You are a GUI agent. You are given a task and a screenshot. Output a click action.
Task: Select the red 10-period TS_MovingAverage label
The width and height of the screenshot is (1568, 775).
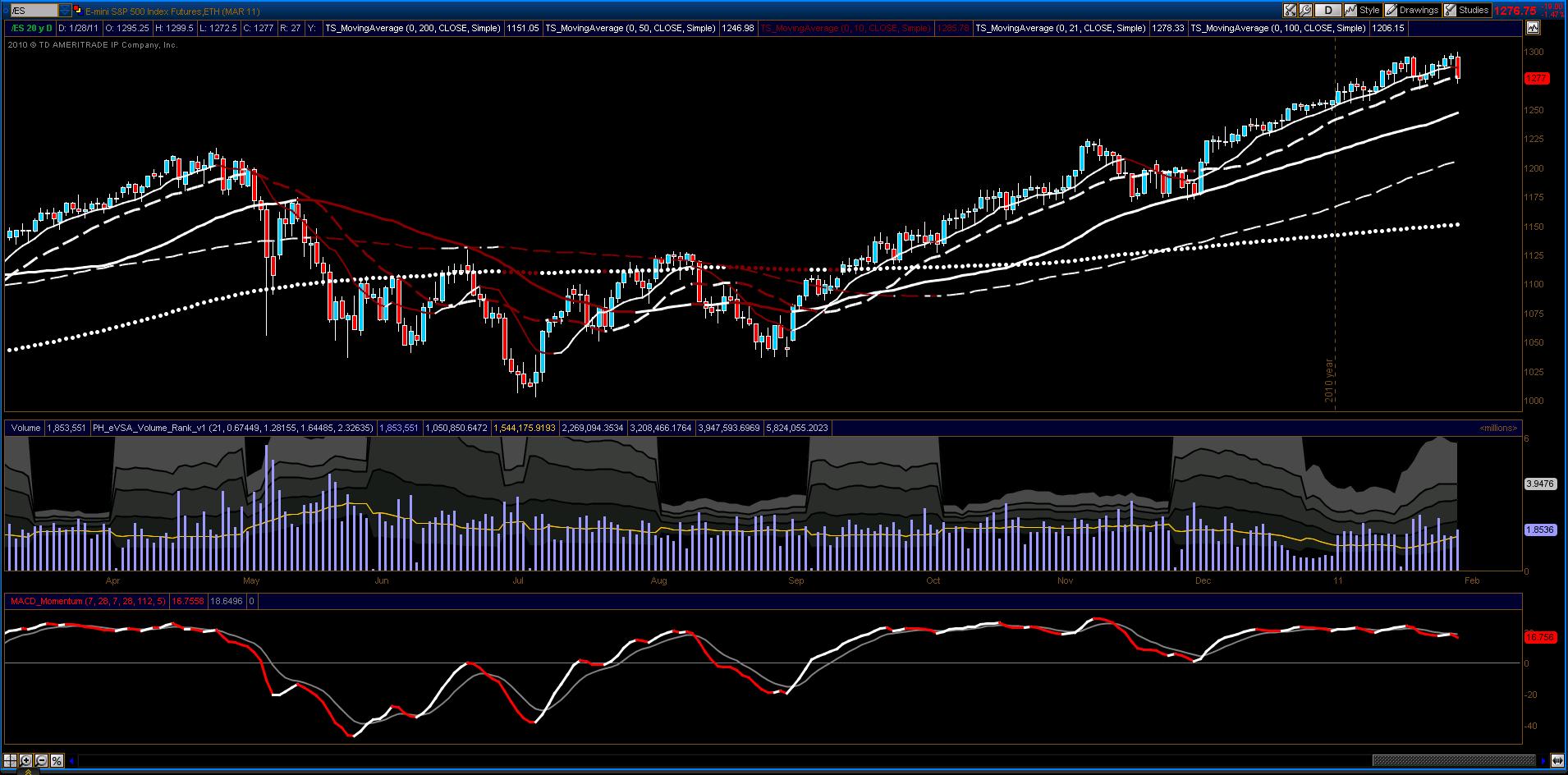(x=846, y=28)
